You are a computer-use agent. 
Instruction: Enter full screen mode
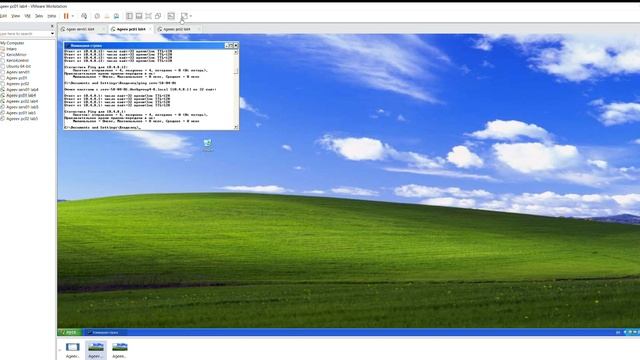pyautogui.click(x=148, y=16)
